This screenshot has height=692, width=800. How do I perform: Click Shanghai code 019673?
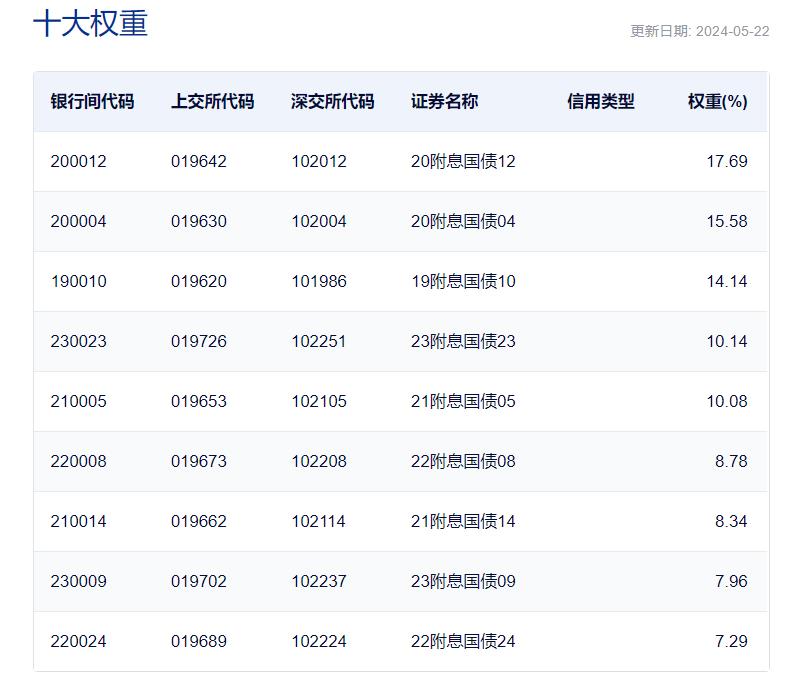[x=199, y=461]
